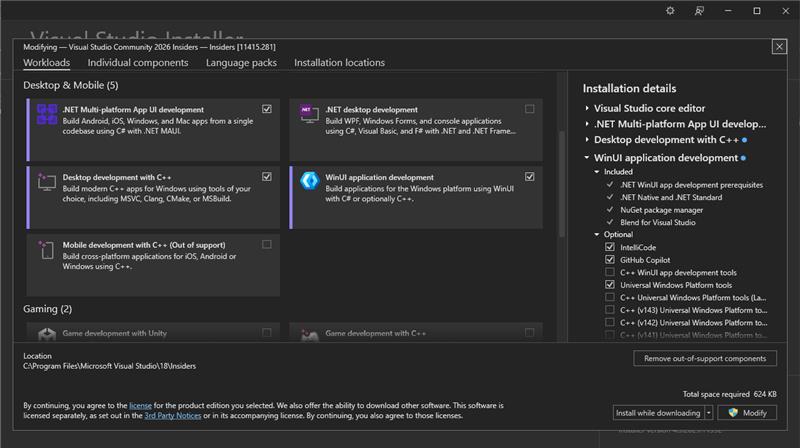800x448 pixels.
Task: Check the .NET desktop development workload
Action: (x=530, y=109)
